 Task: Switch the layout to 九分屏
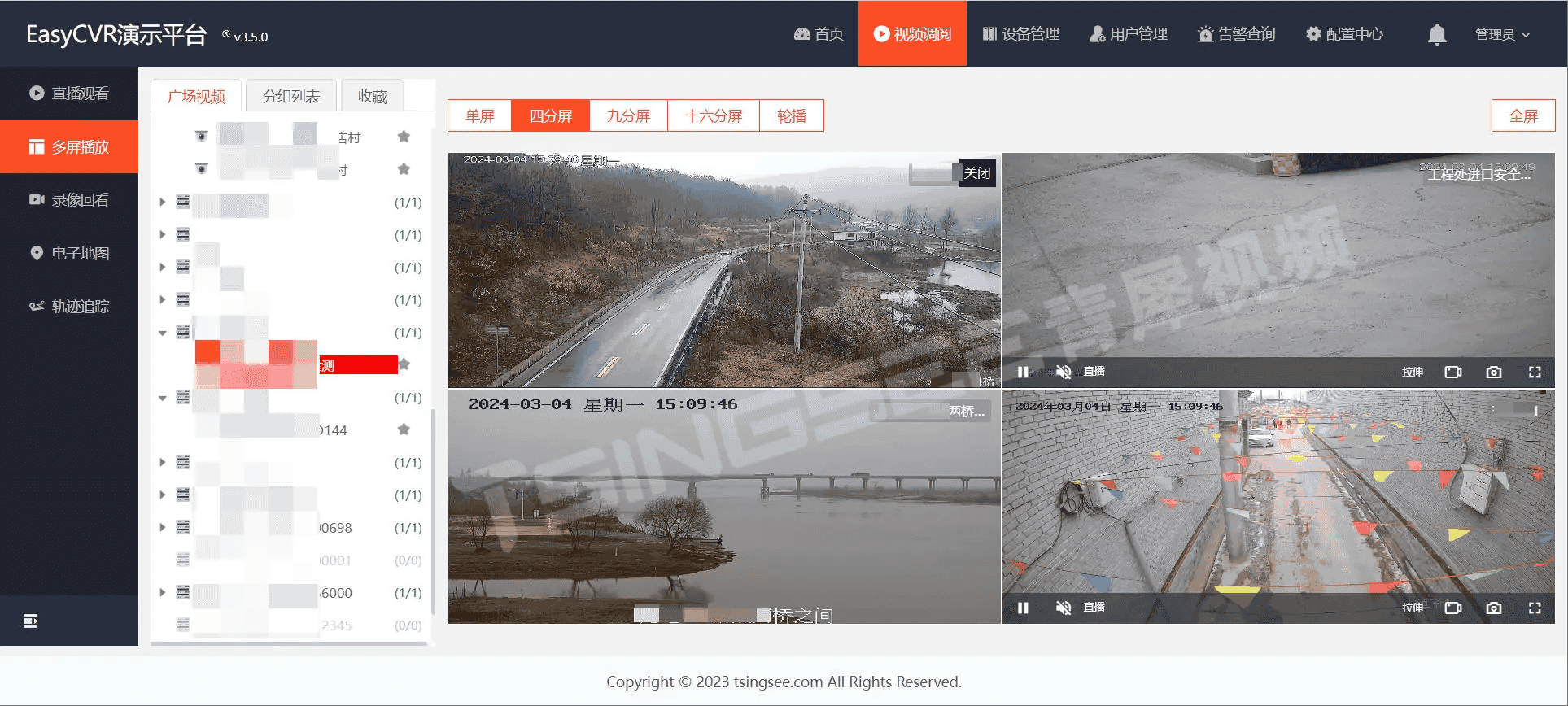[x=628, y=115]
